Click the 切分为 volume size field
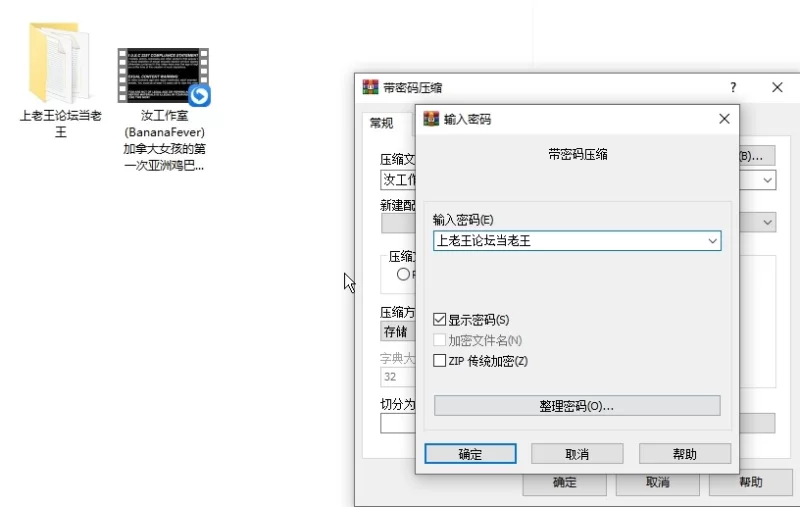The width and height of the screenshot is (800, 507). click(x=398, y=423)
